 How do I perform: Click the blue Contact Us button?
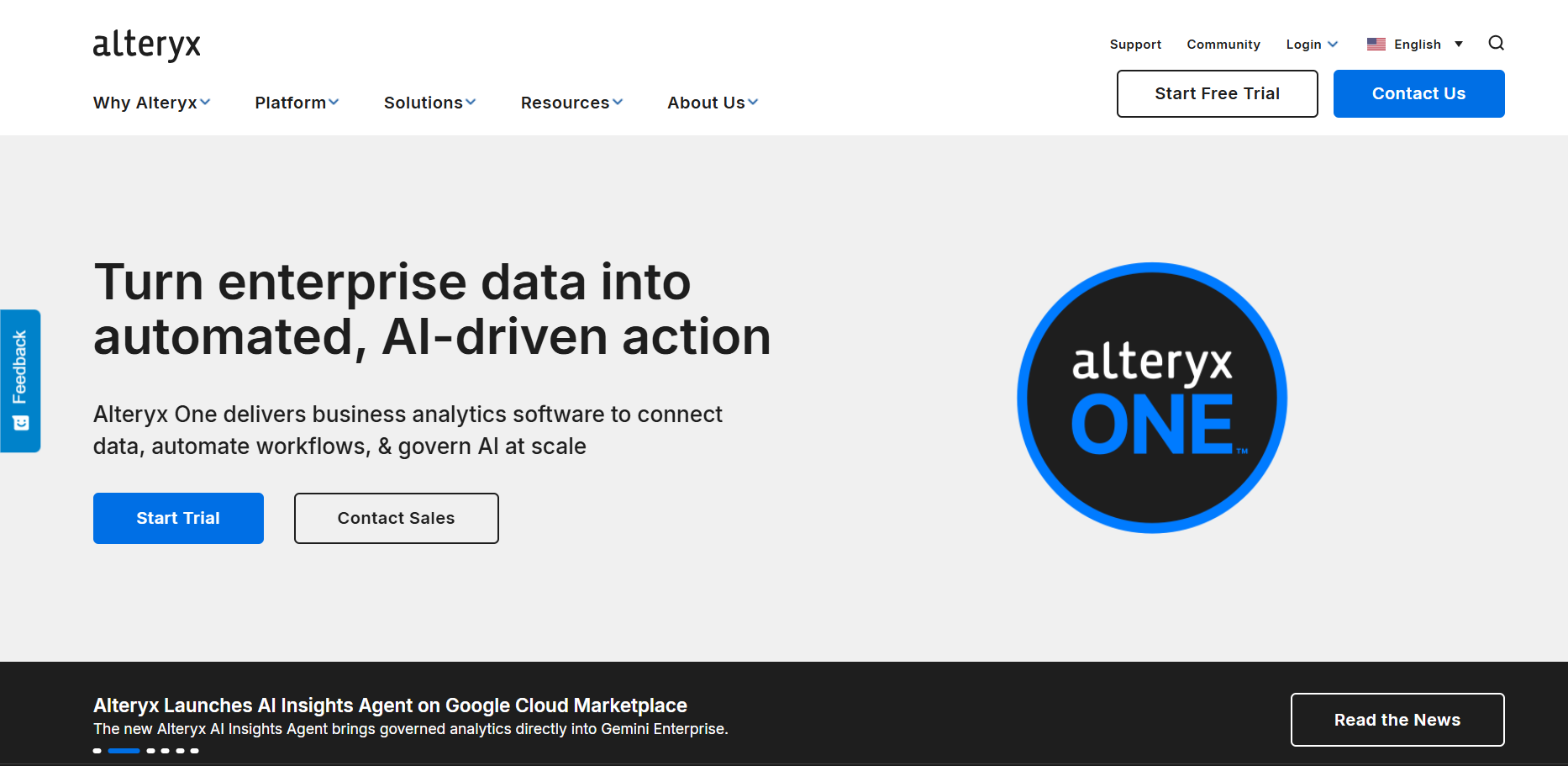click(x=1418, y=93)
